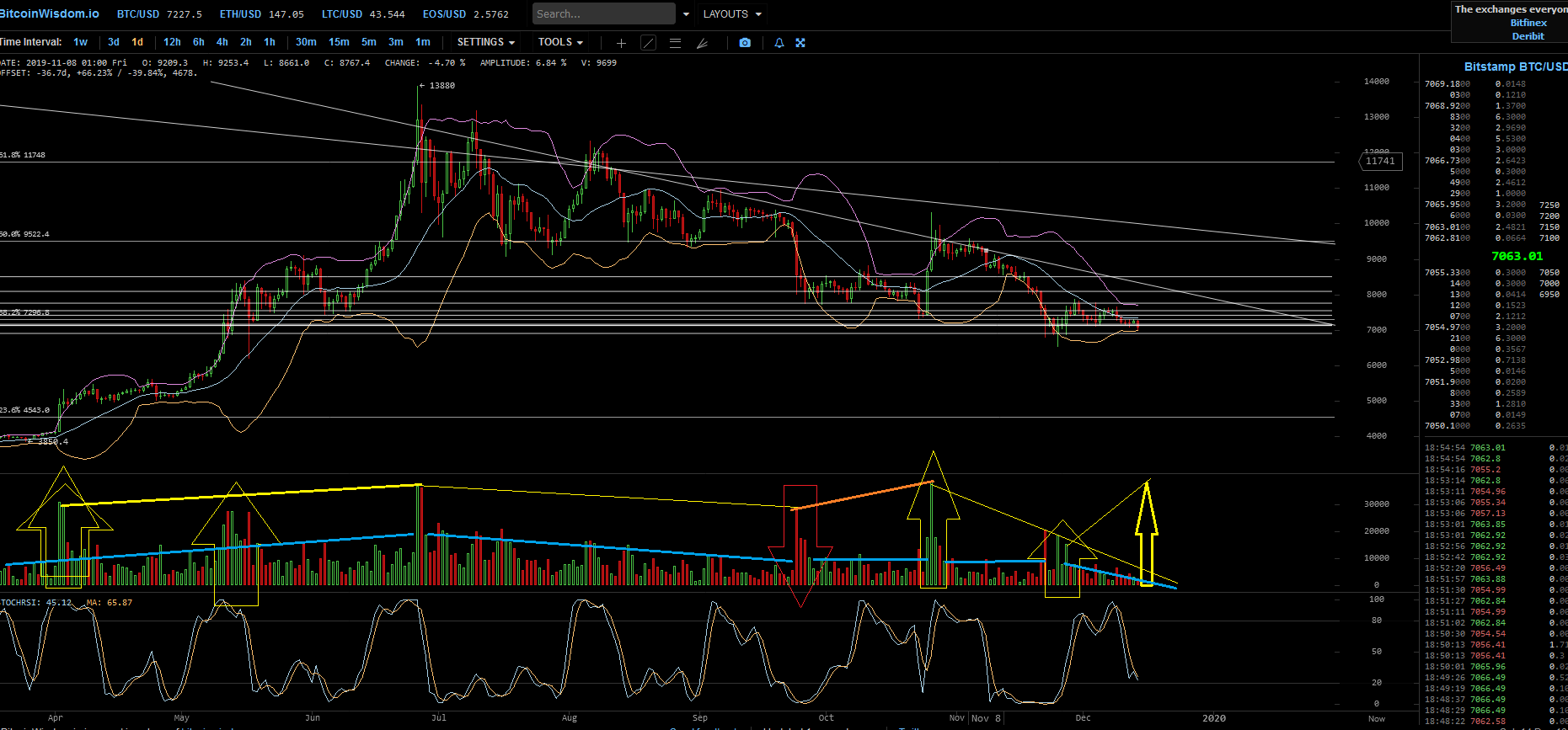This screenshot has height=730, width=1568.
Task: Select the 30m time interval
Action: point(306,42)
